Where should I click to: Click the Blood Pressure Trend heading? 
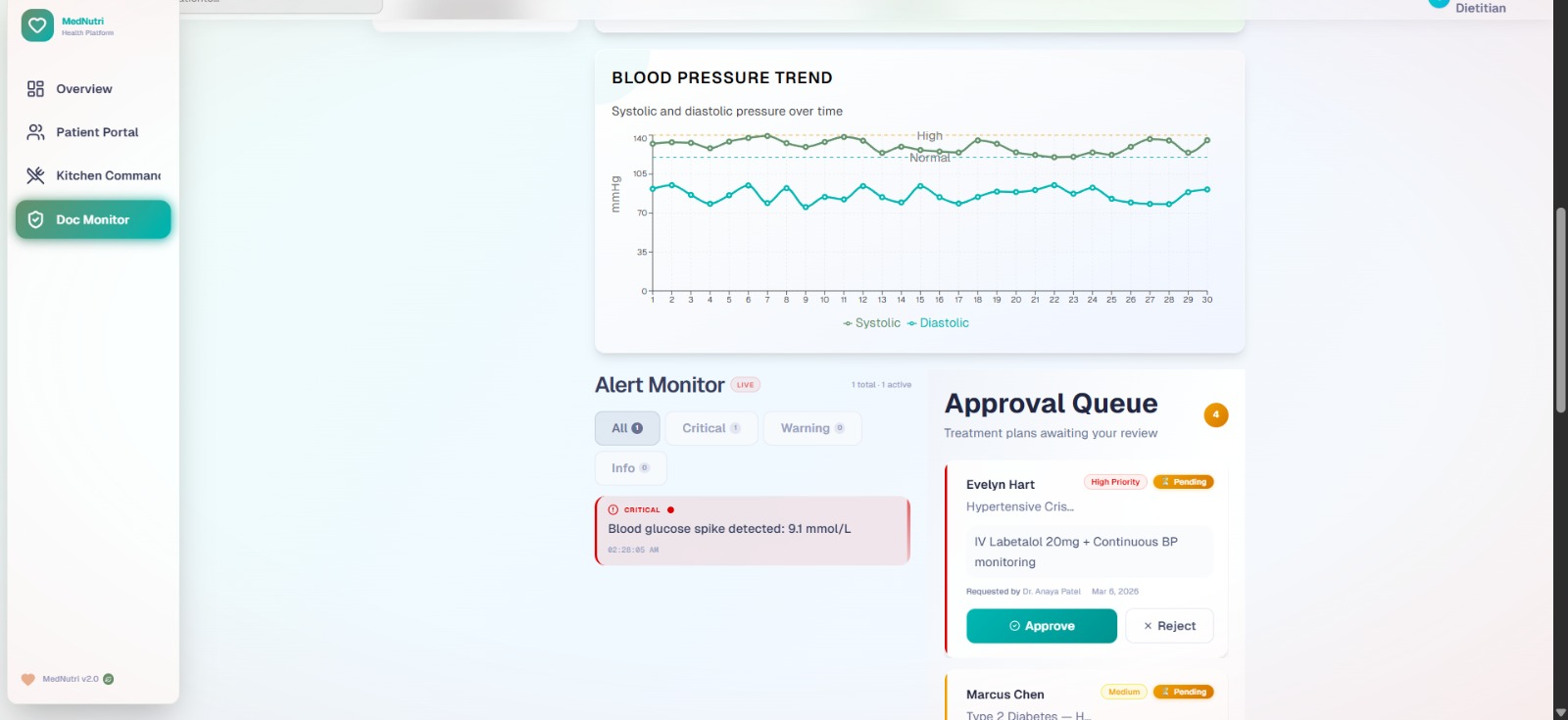722,77
